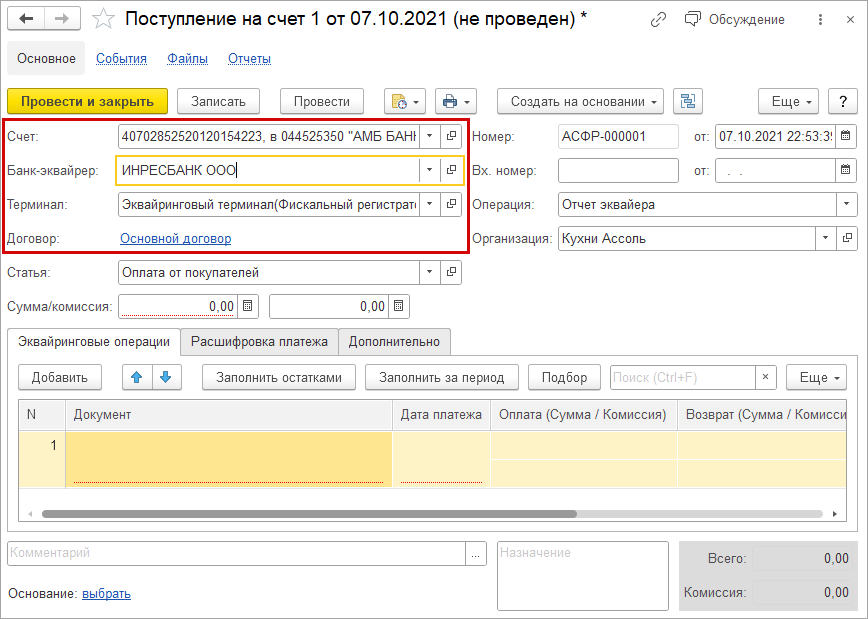Click the Документ cell in row 1
The width and height of the screenshot is (868, 619).
(x=229, y=460)
